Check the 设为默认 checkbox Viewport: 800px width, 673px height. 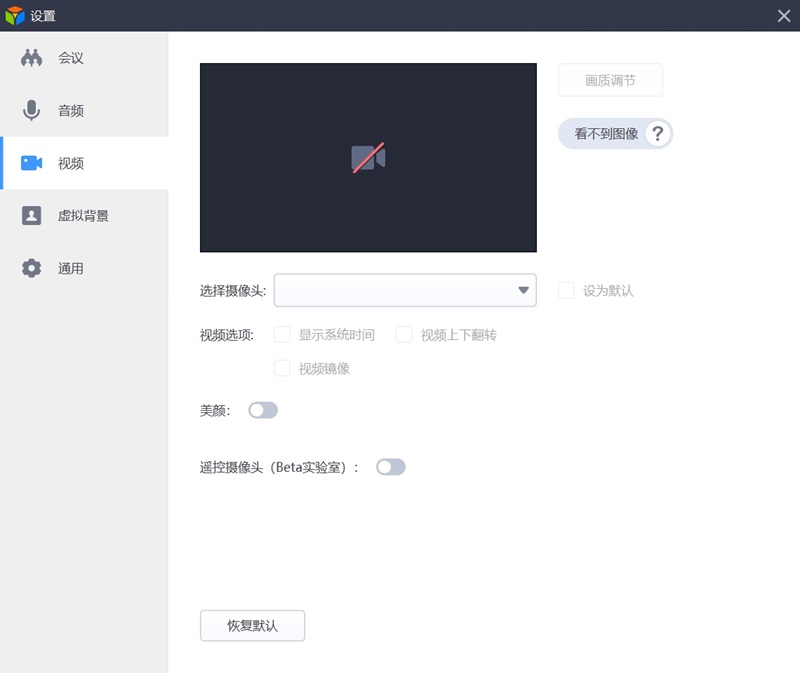click(x=565, y=290)
